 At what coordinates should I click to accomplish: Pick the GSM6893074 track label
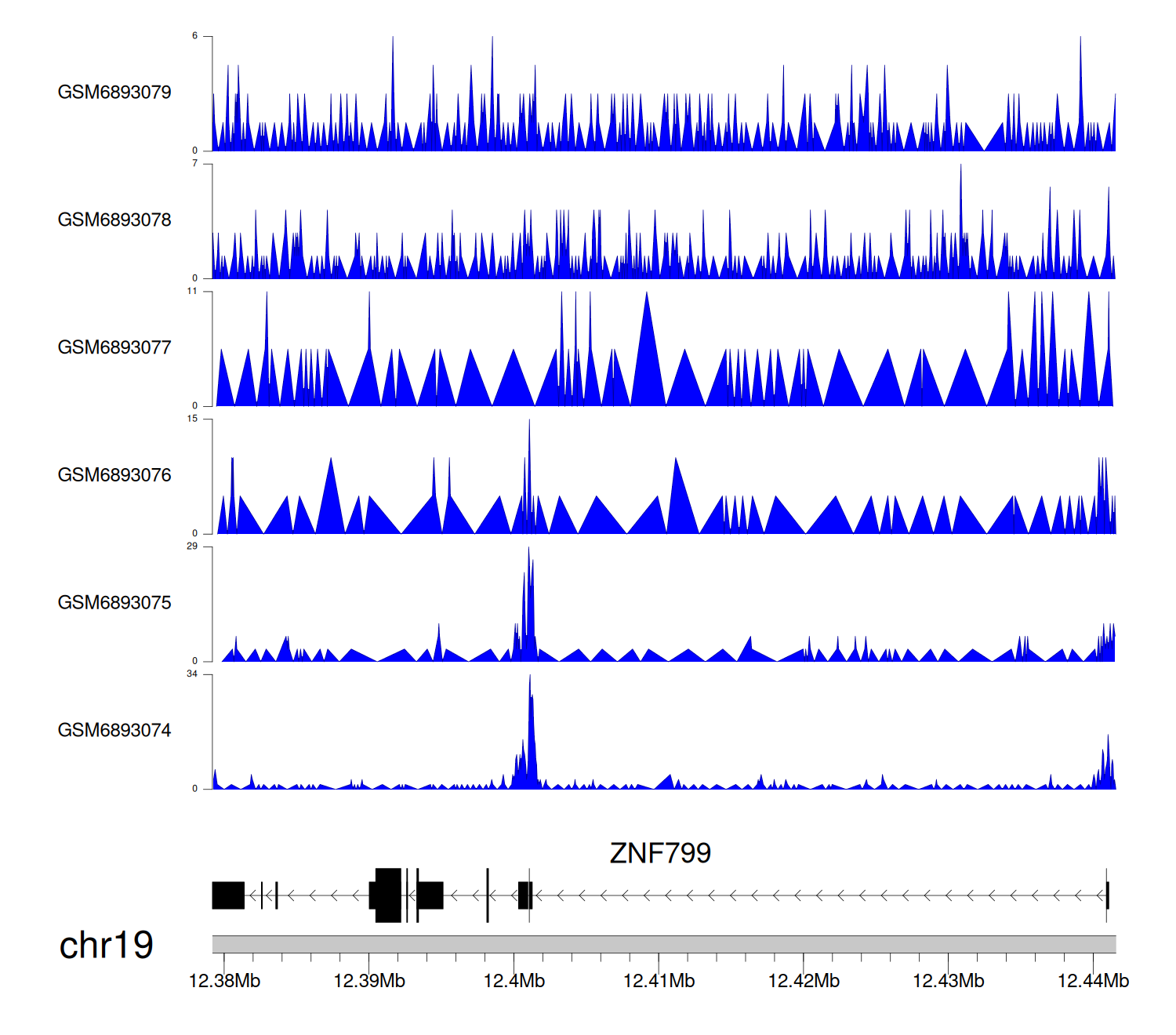pyautogui.click(x=114, y=731)
